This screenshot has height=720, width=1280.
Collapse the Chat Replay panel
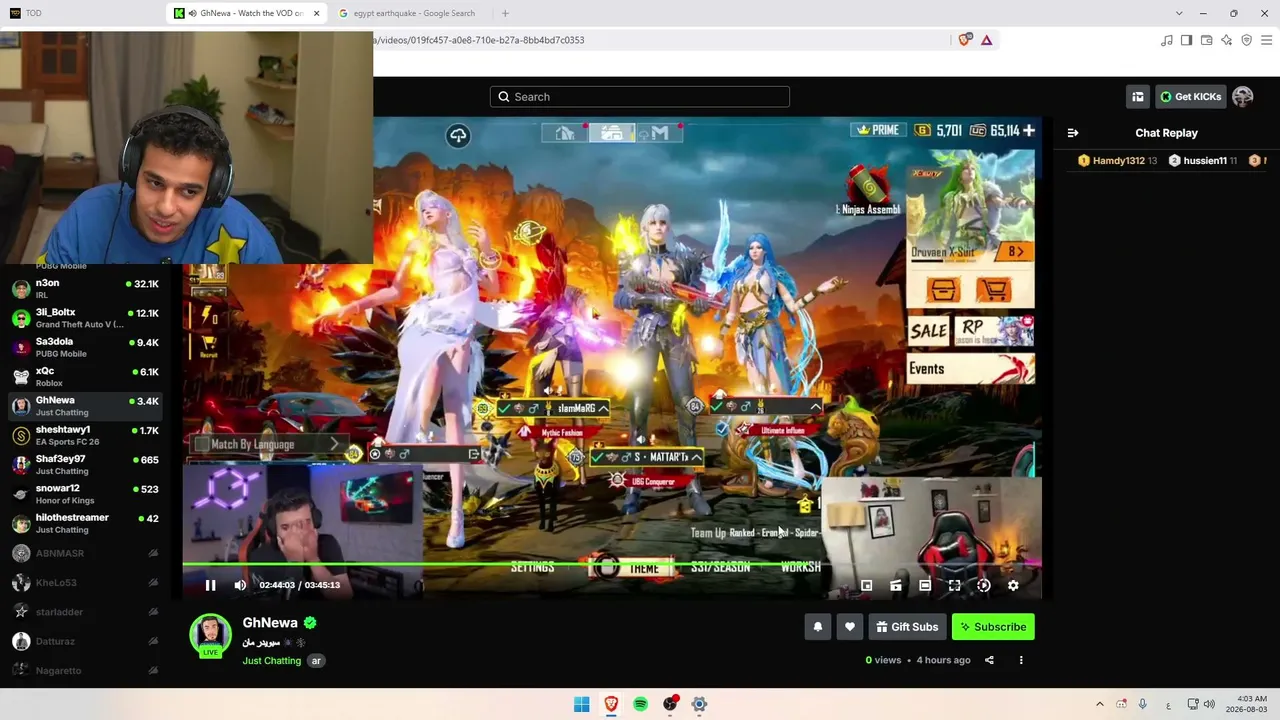click(1073, 133)
